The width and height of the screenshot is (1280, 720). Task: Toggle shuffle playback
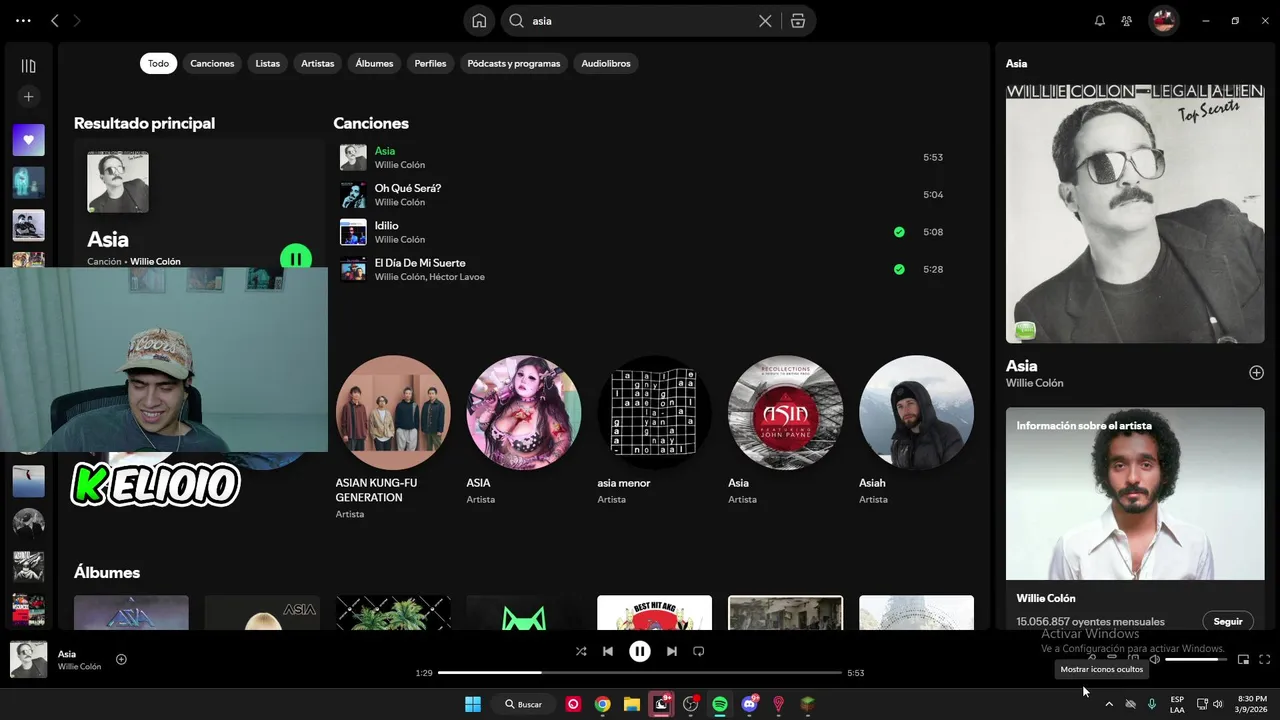click(x=581, y=651)
